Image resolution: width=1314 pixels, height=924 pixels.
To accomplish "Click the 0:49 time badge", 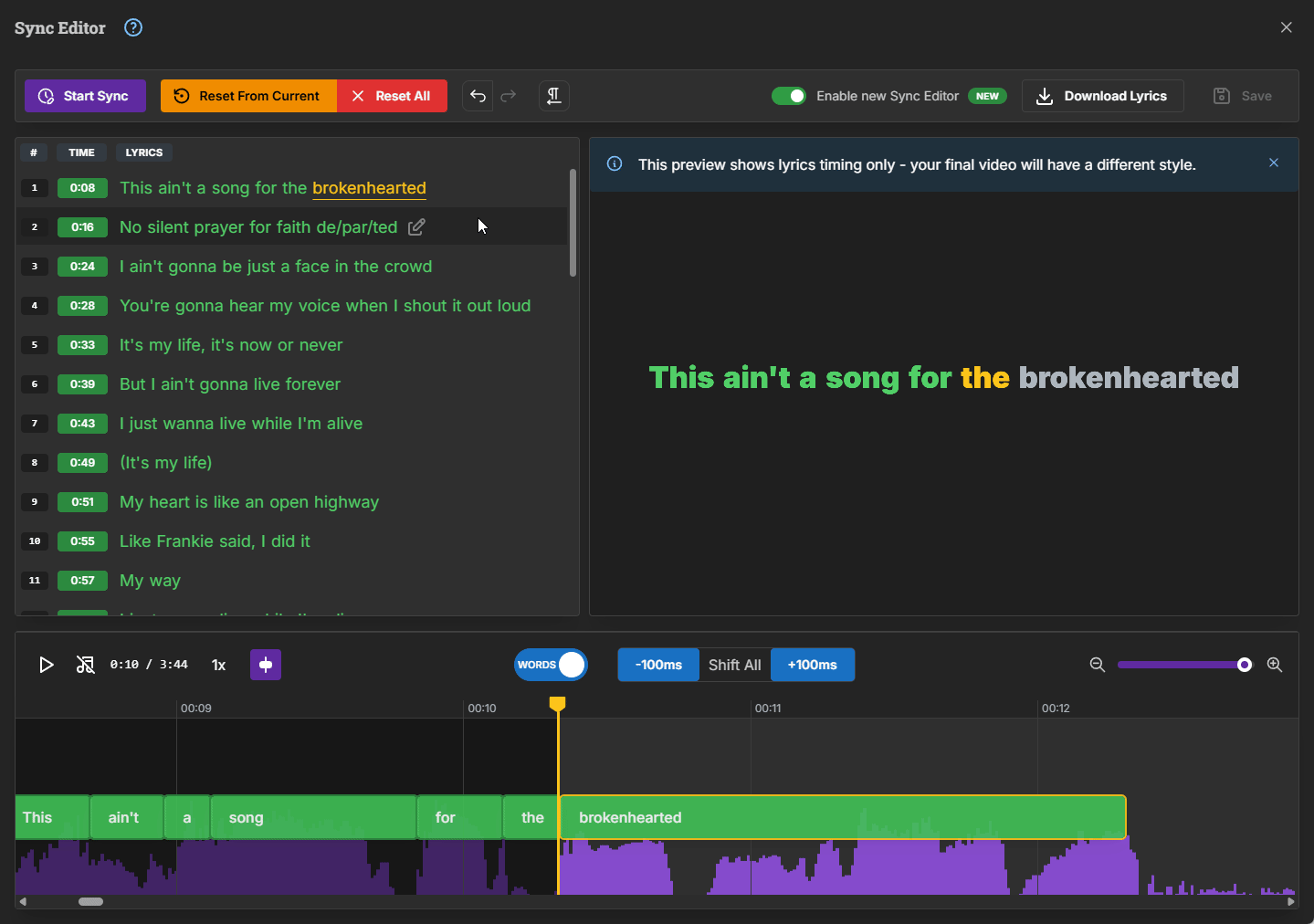I will [82, 463].
